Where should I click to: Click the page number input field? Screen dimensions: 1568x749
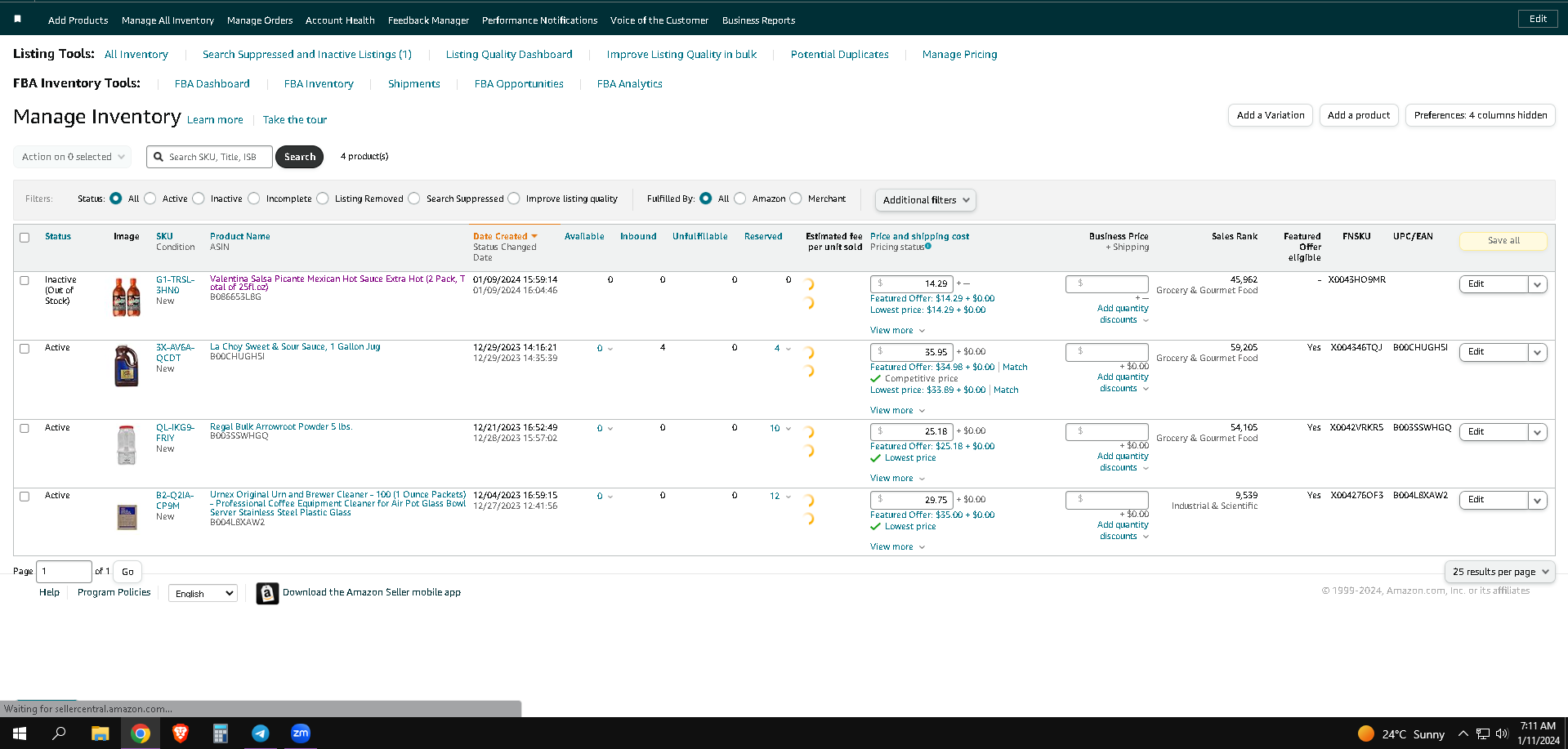click(x=65, y=572)
